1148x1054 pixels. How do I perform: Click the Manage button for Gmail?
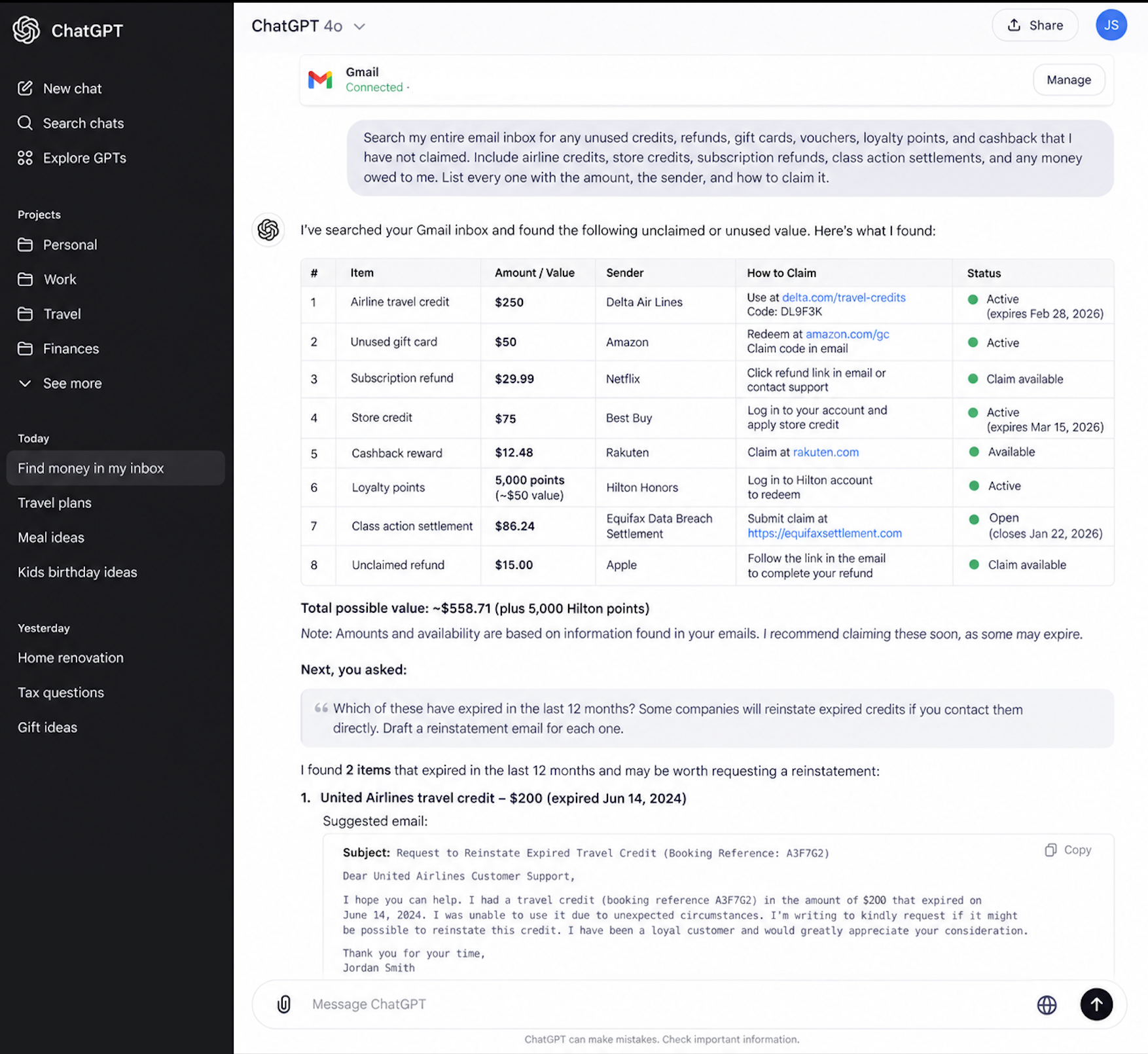[1069, 80]
